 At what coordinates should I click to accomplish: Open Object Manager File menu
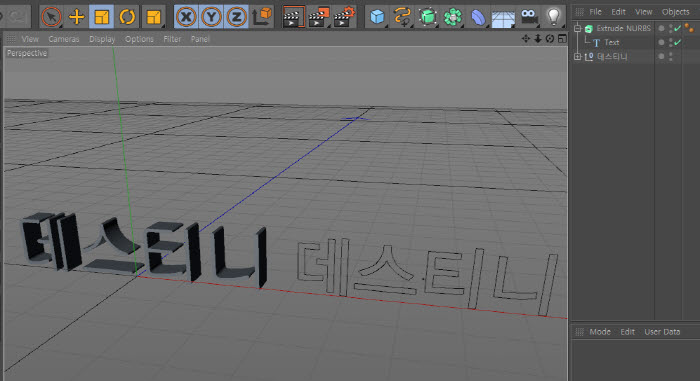[596, 12]
